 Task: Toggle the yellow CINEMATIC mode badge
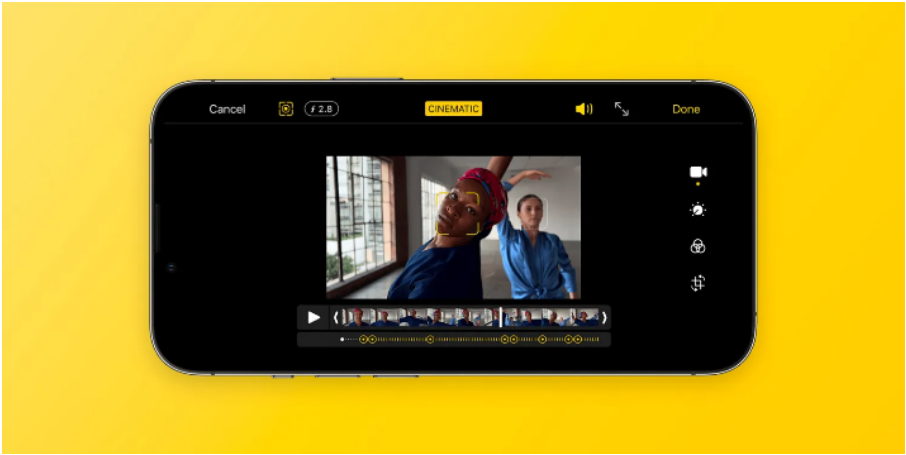coord(453,109)
